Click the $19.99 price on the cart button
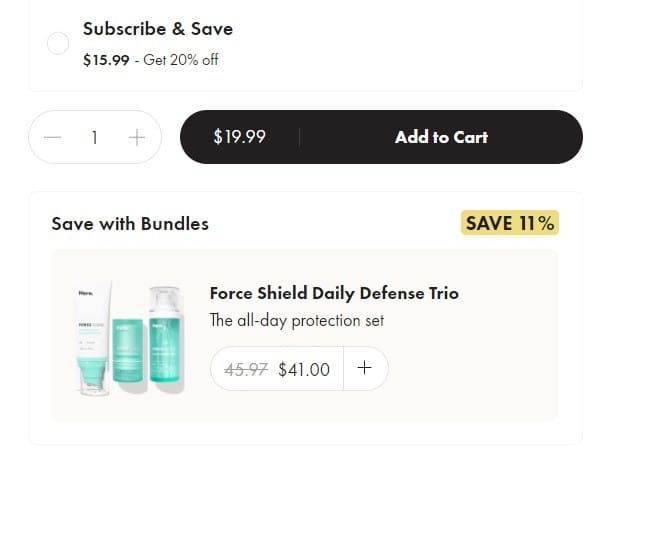Image resolution: width=672 pixels, height=560 pixels. click(239, 137)
